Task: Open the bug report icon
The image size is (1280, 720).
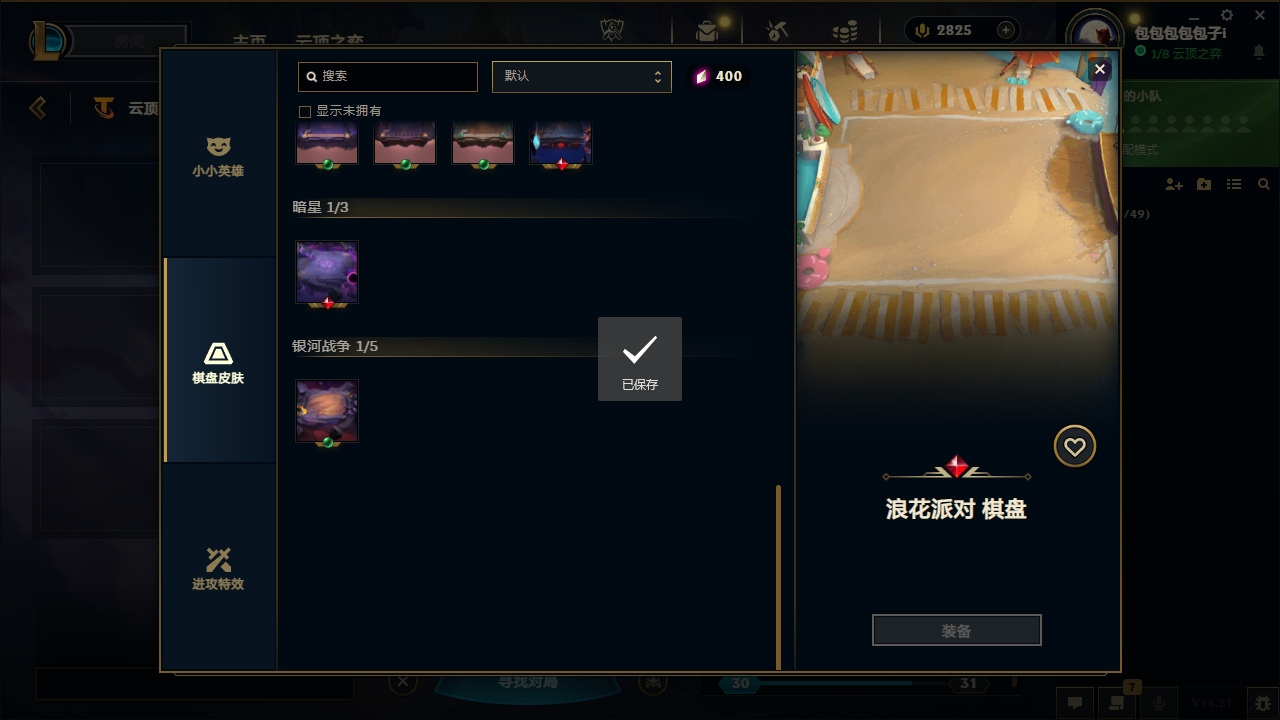Action: (x=1263, y=703)
